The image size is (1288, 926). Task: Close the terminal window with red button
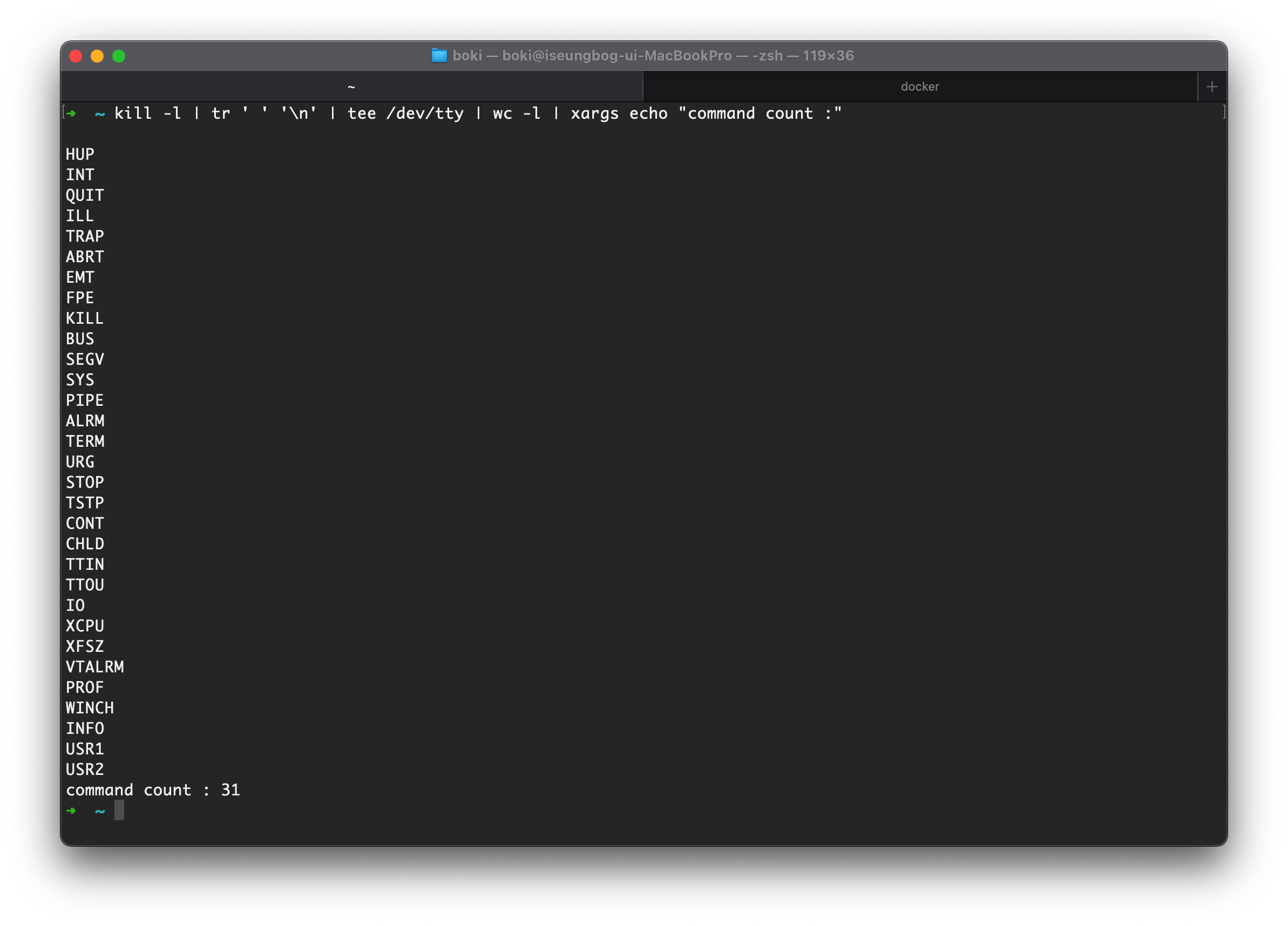(x=76, y=56)
